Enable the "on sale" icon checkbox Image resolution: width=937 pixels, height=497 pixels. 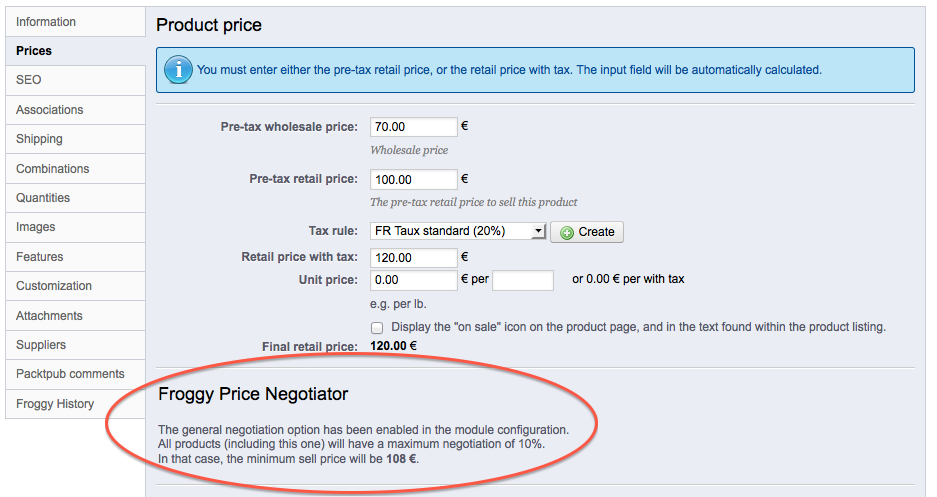click(377, 327)
